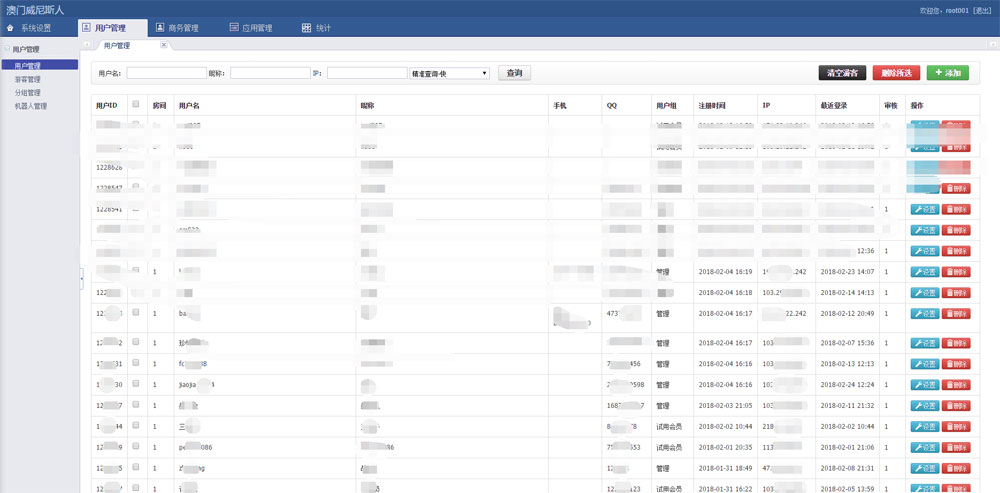Click 删除 trash for row registered 2018-02-03 21:05
The image size is (1000, 493).
coord(956,406)
